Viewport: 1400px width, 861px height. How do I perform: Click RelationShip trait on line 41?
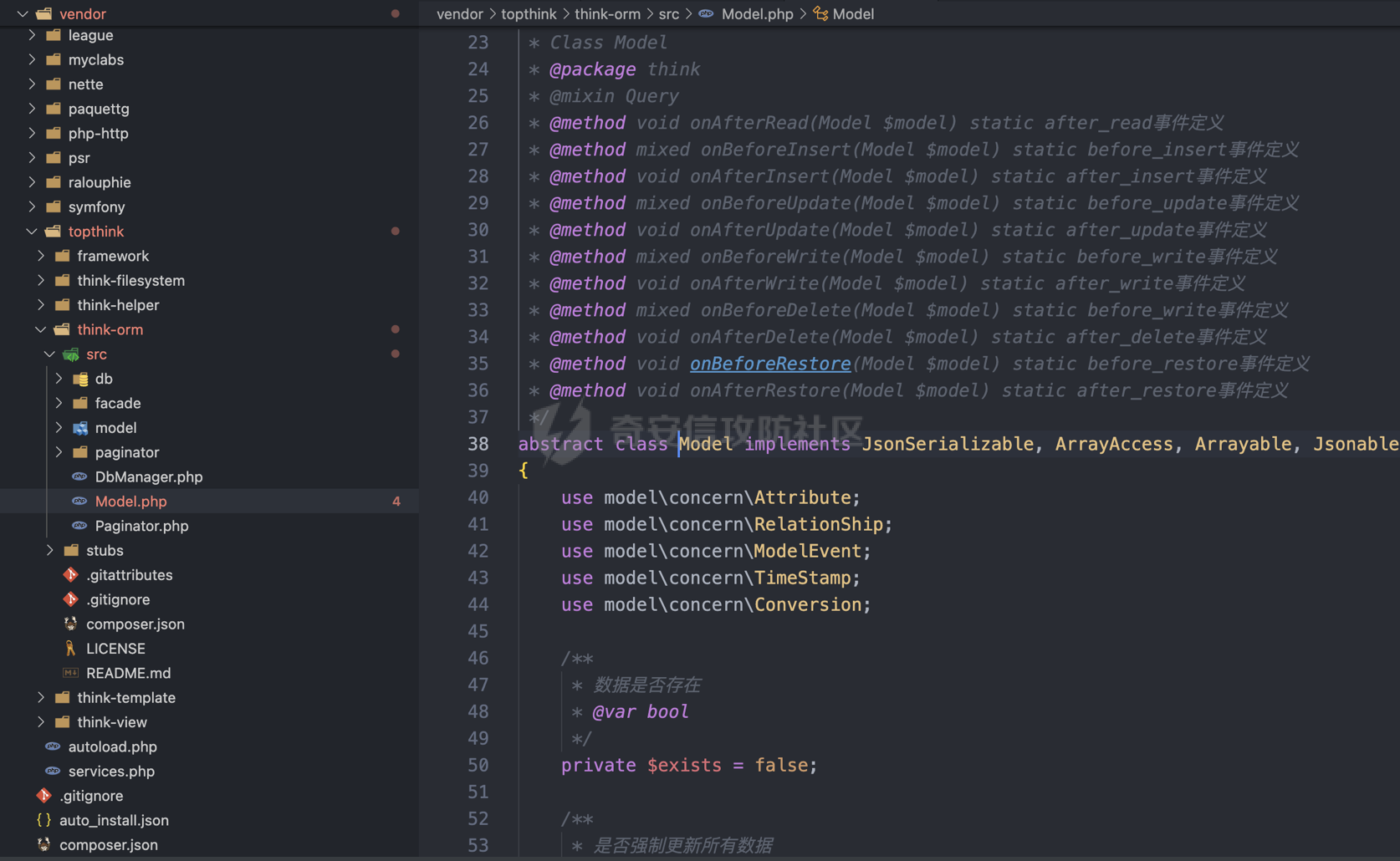pyautogui.click(x=818, y=524)
